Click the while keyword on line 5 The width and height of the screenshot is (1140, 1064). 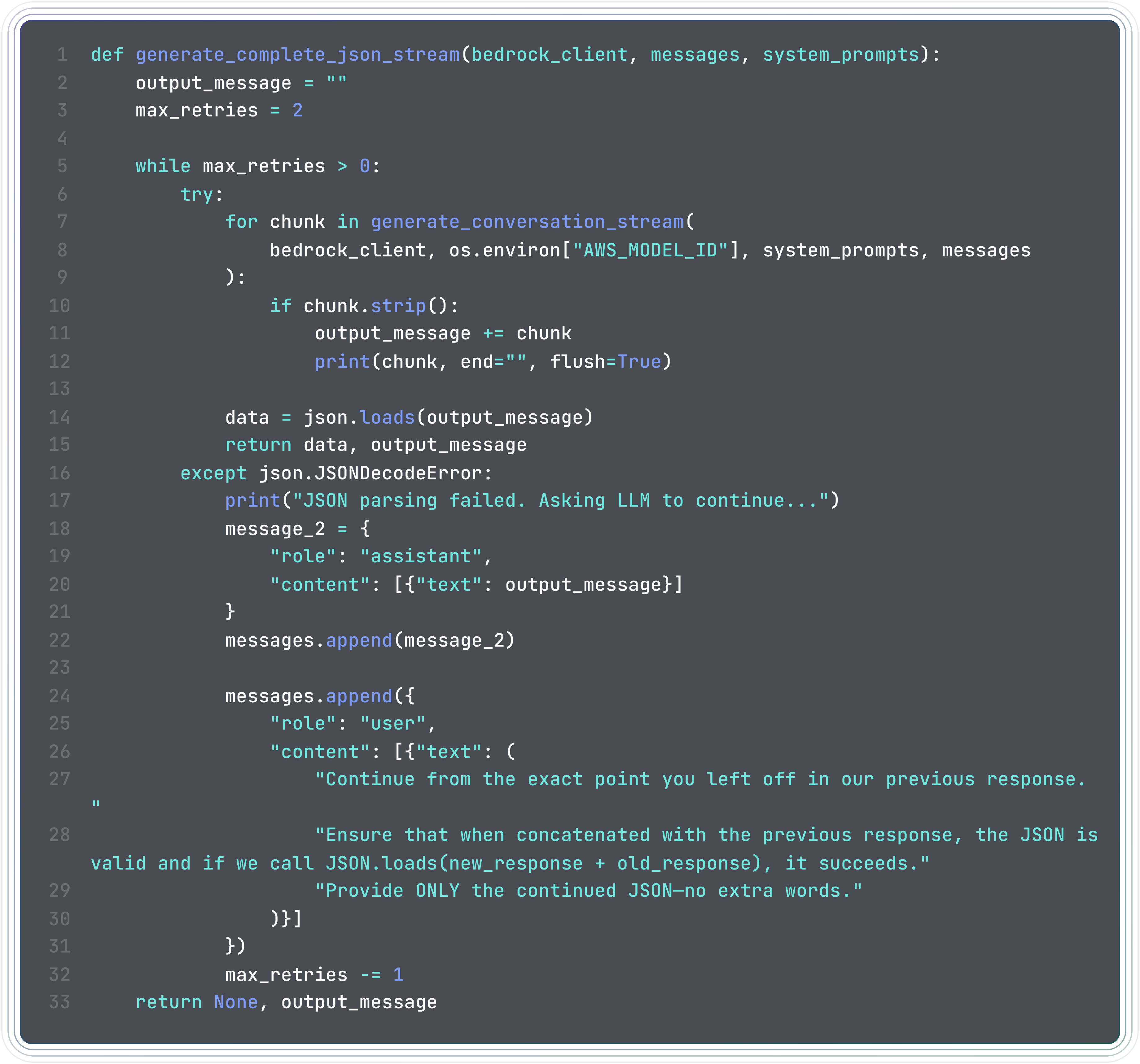163,166
